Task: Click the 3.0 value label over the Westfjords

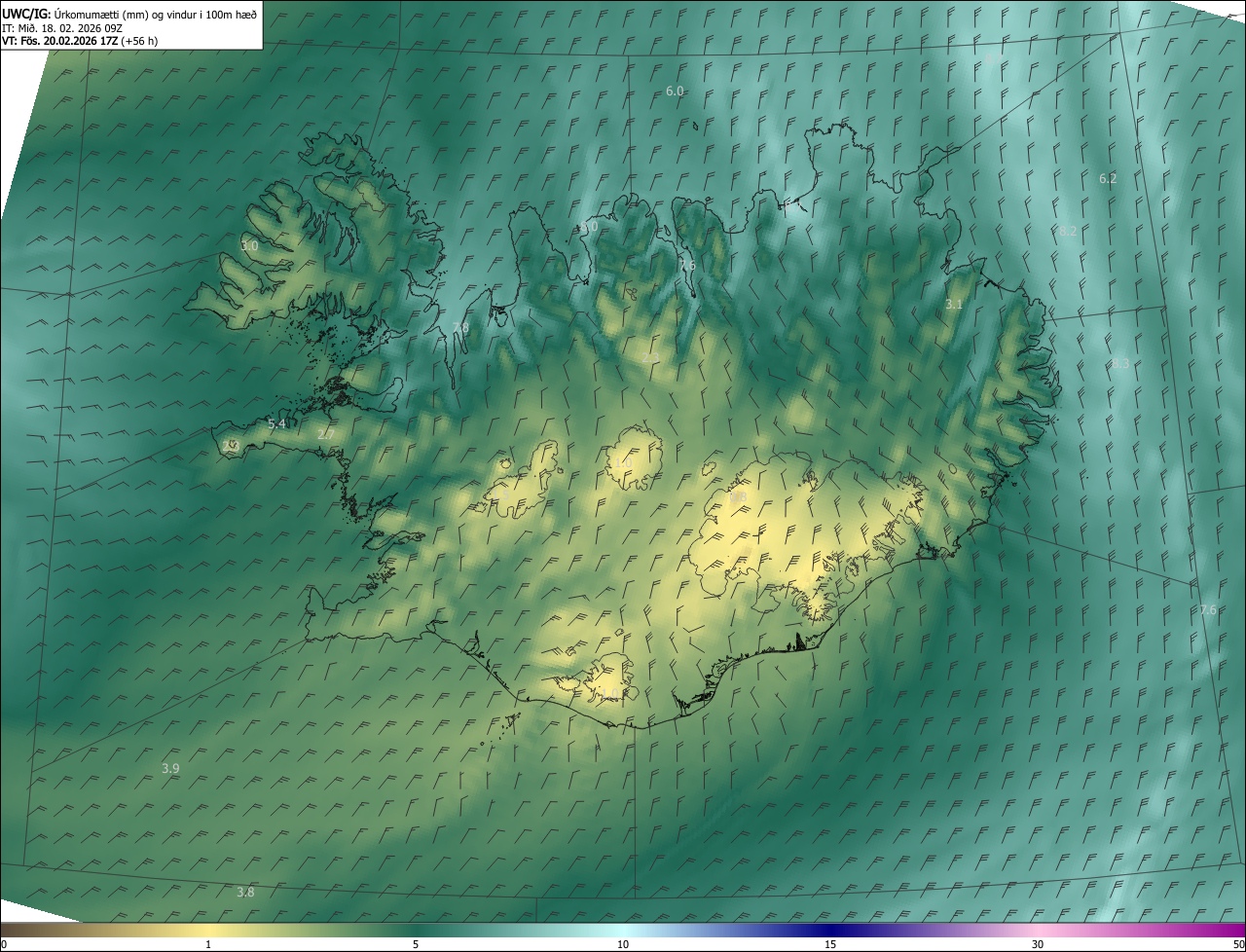Action: tap(249, 246)
